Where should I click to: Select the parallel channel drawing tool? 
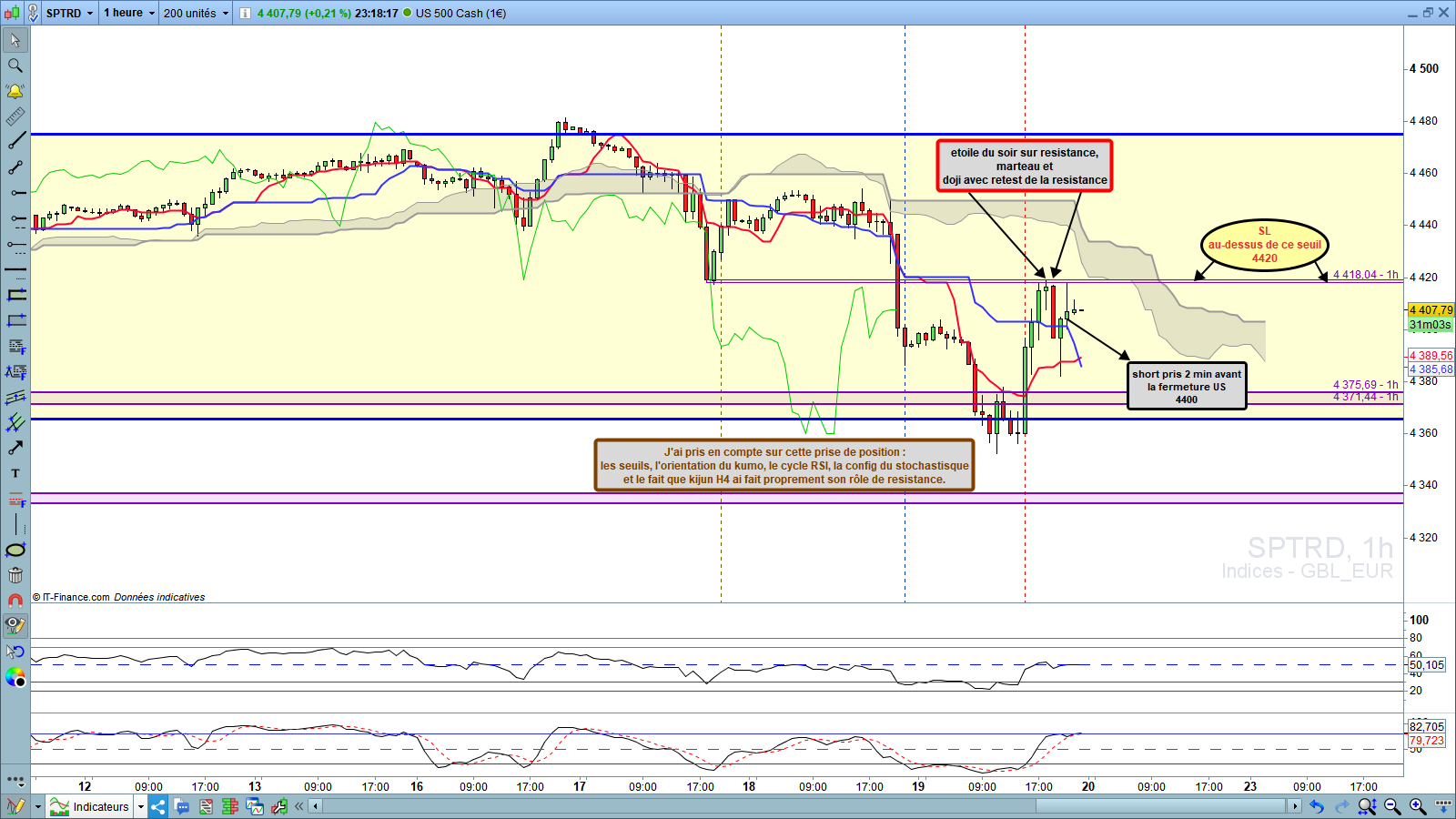15,397
